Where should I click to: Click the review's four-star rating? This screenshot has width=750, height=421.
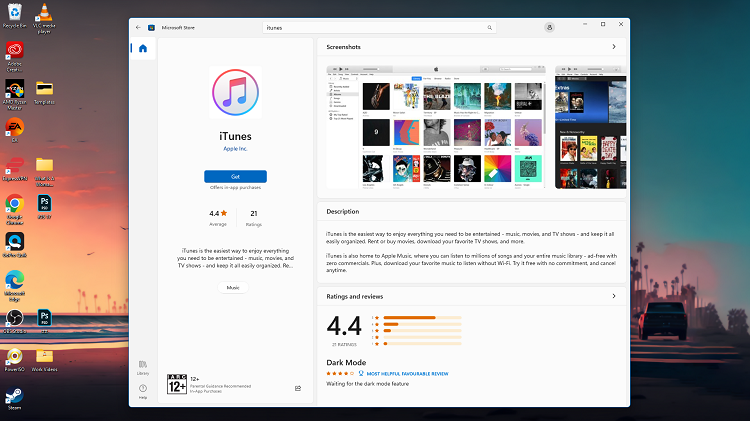(x=340, y=374)
